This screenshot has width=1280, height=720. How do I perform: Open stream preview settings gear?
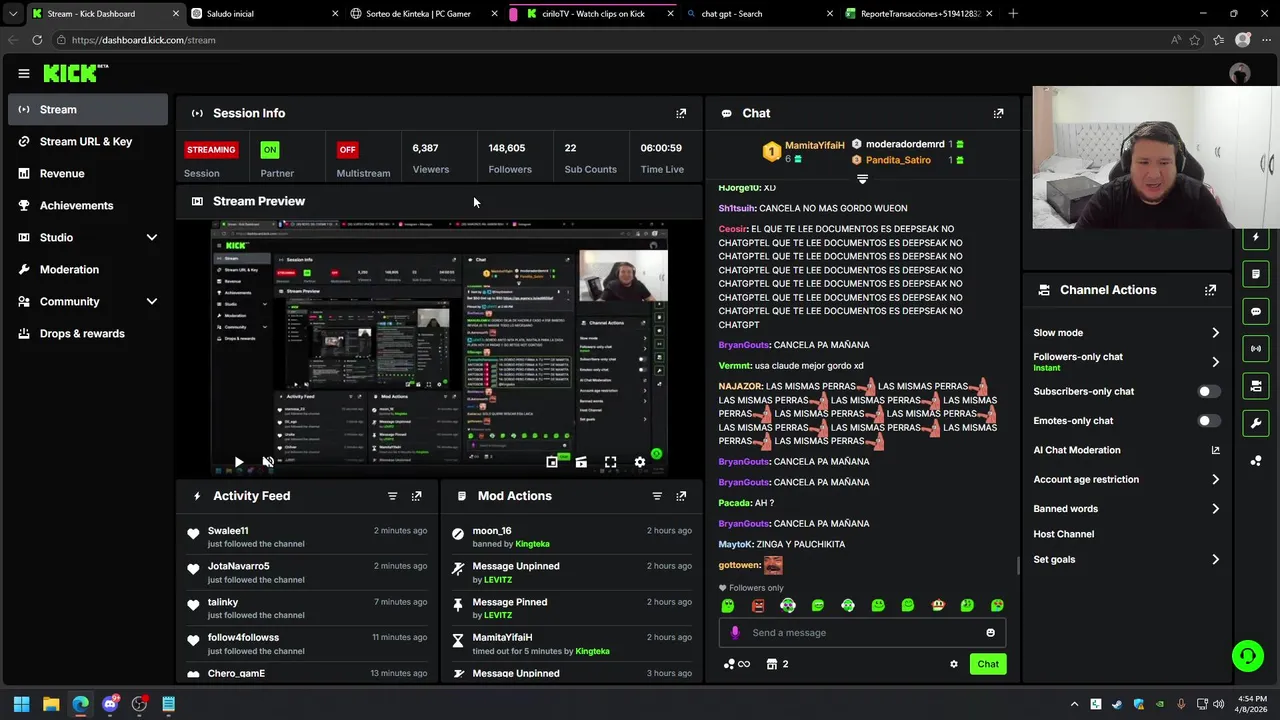click(x=640, y=462)
